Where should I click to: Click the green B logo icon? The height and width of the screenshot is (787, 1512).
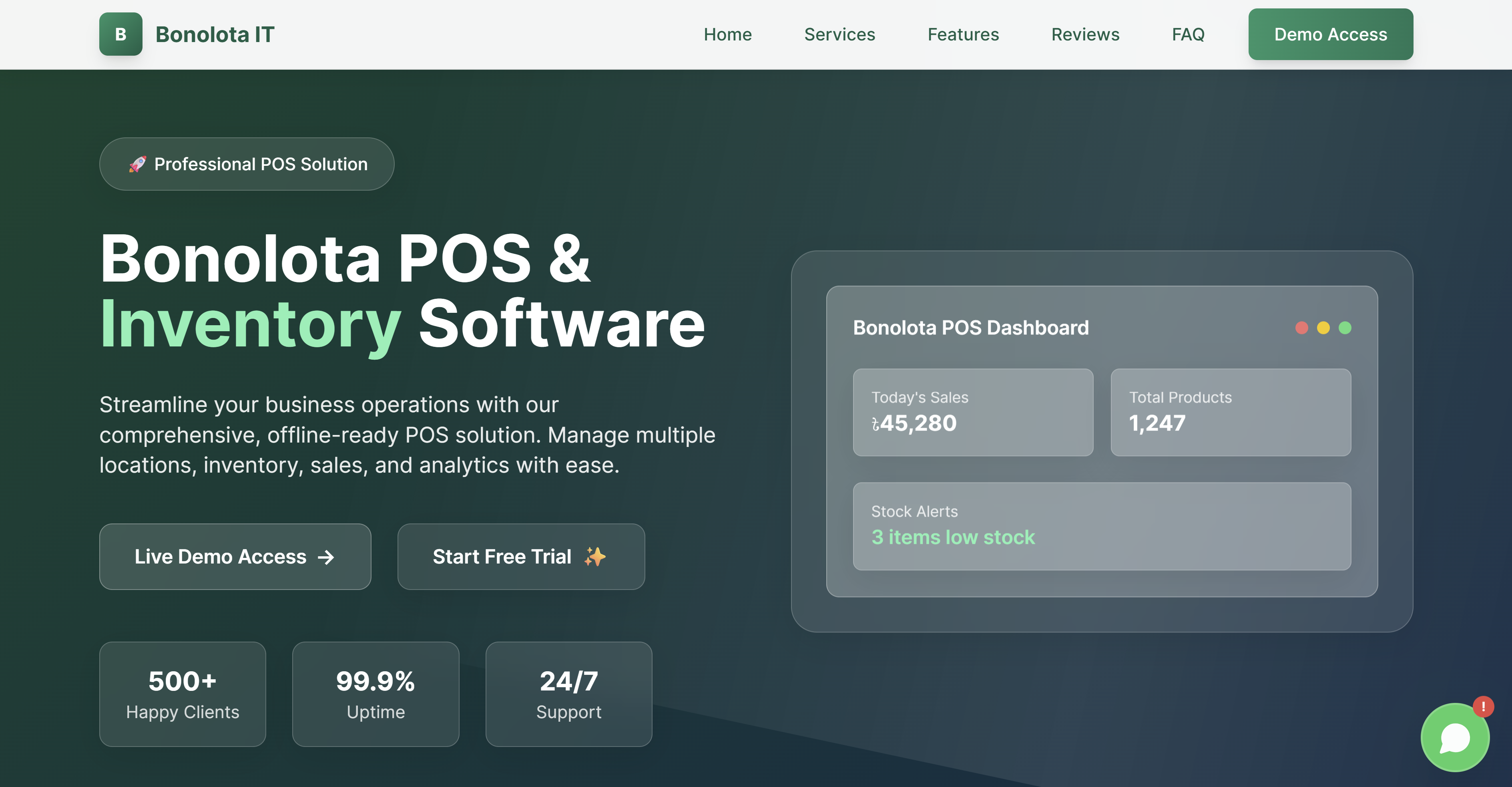point(120,34)
